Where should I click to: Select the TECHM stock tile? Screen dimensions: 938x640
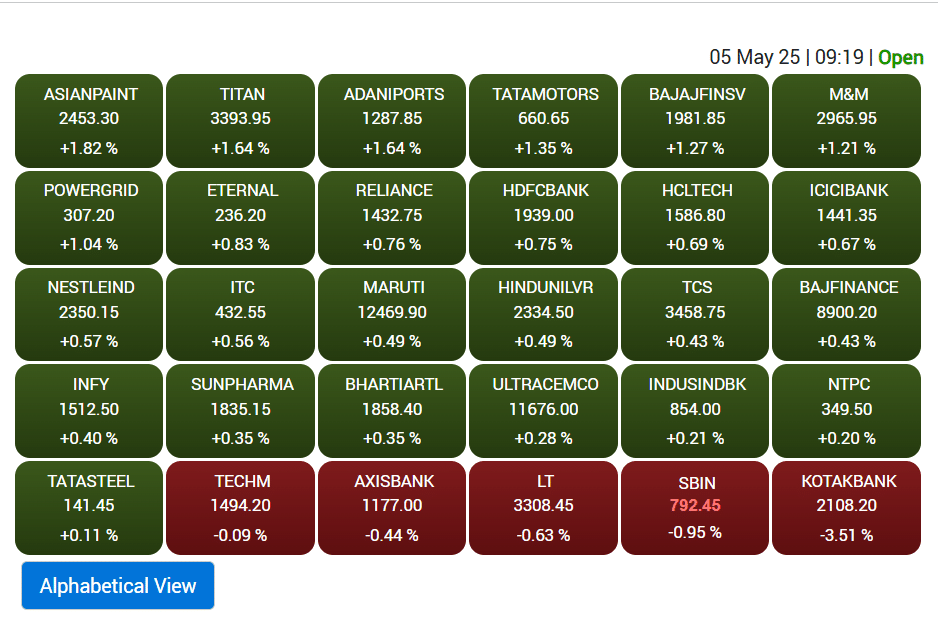click(240, 508)
